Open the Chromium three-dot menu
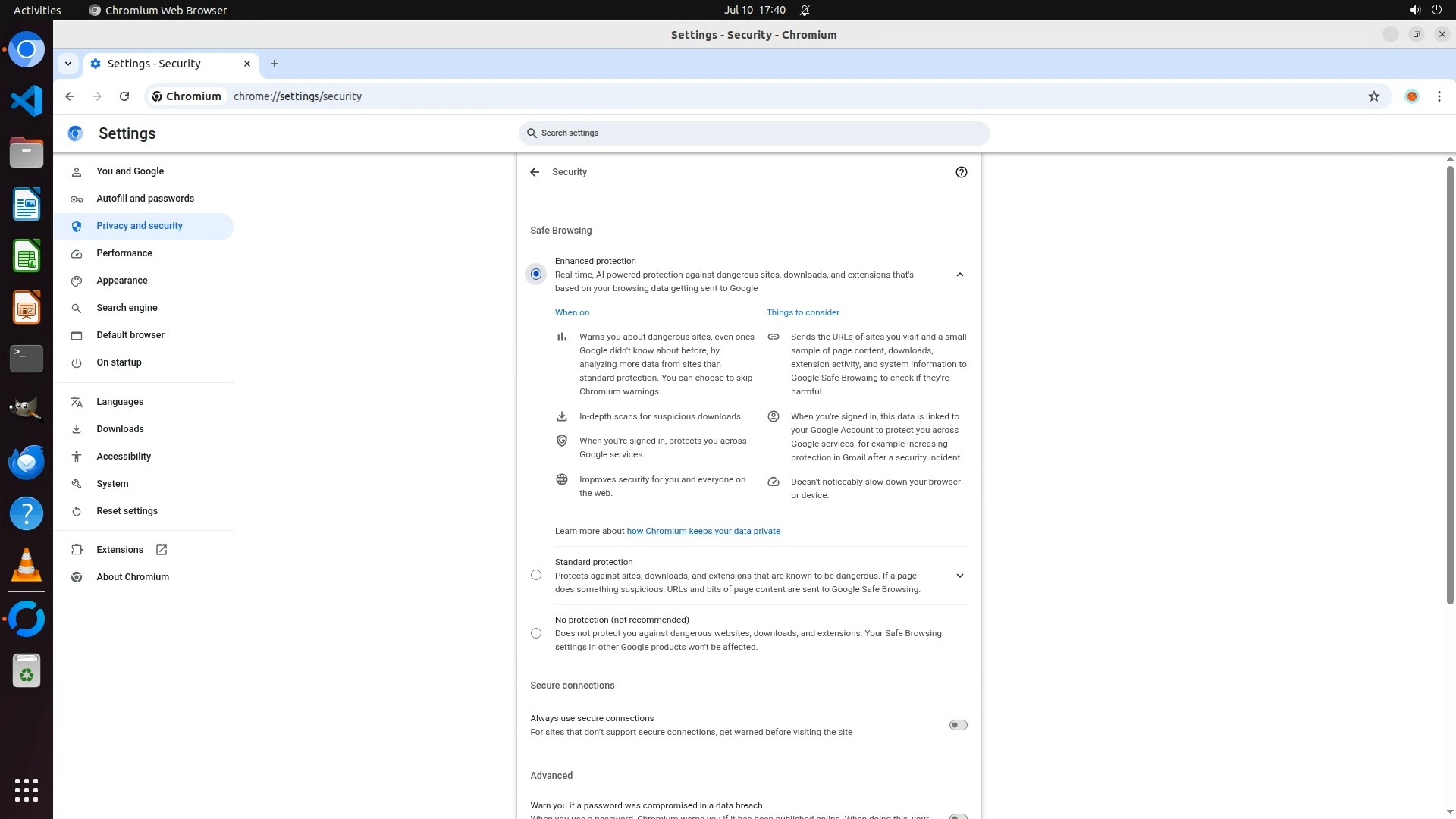Screen dimensions: 1456x819 pos(1439,96)
